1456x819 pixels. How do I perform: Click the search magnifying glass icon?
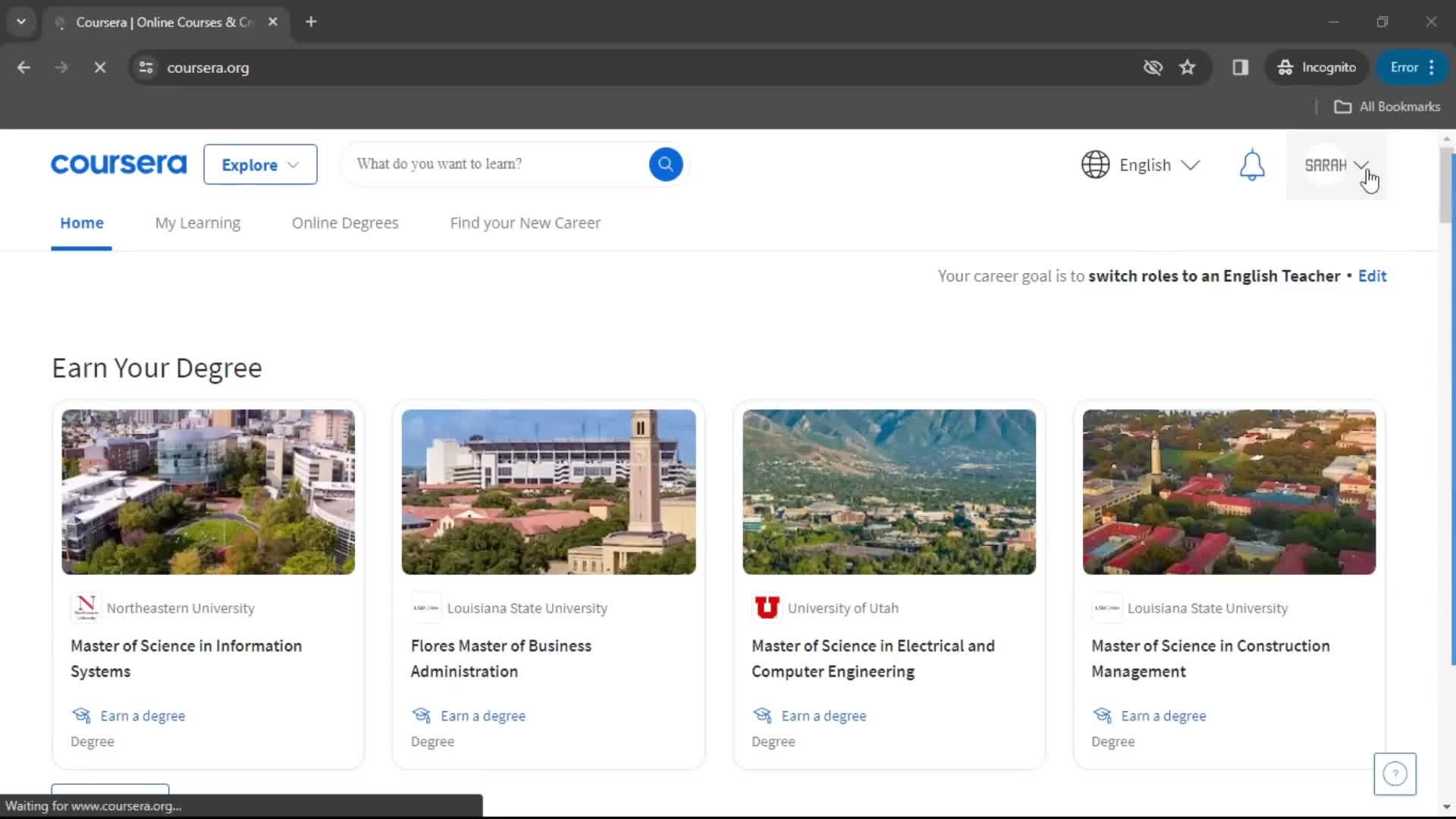665,164
